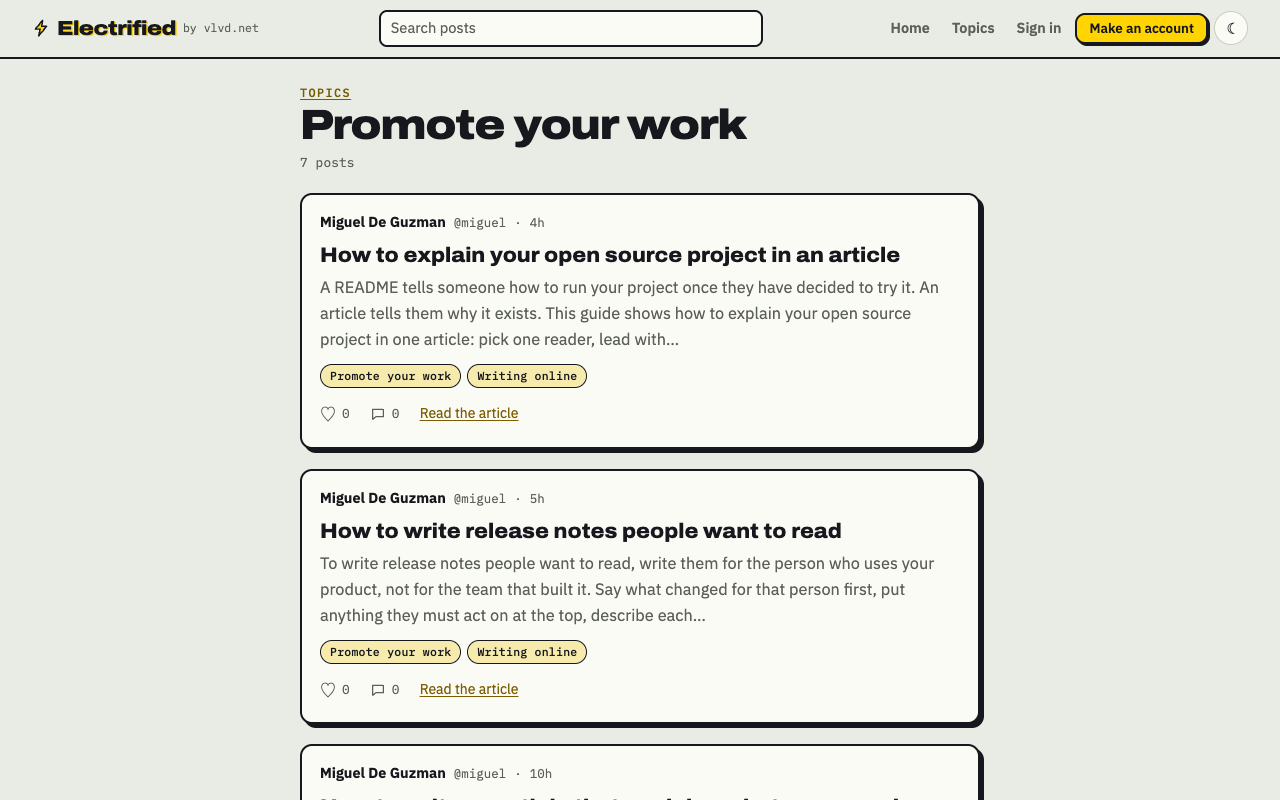Click the @miguel handle on the 10h post

(480, 774)
